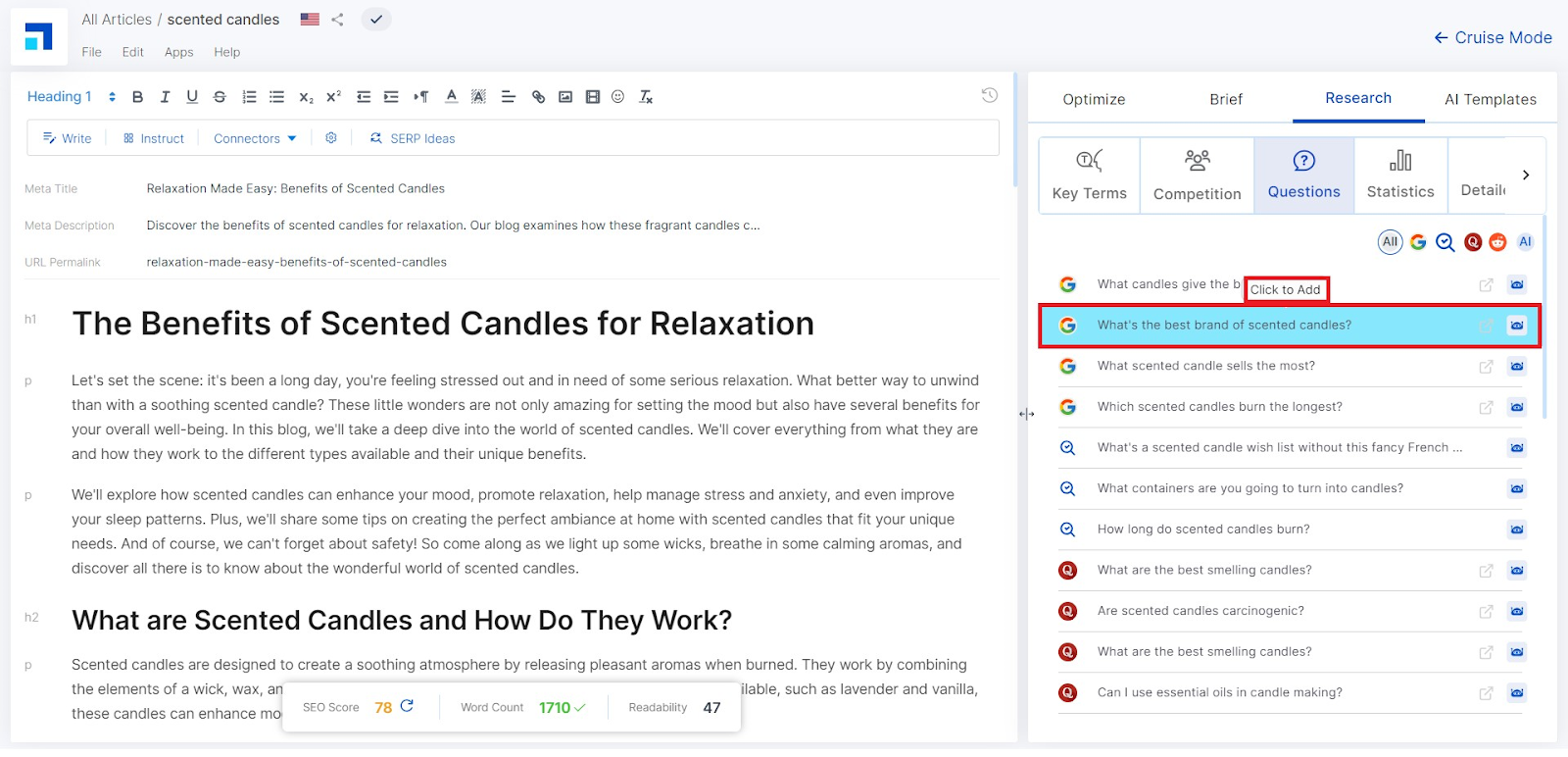Open the Competition section
The image size is (1568, 757).
pyautogui.click(x=1198, y=176)
